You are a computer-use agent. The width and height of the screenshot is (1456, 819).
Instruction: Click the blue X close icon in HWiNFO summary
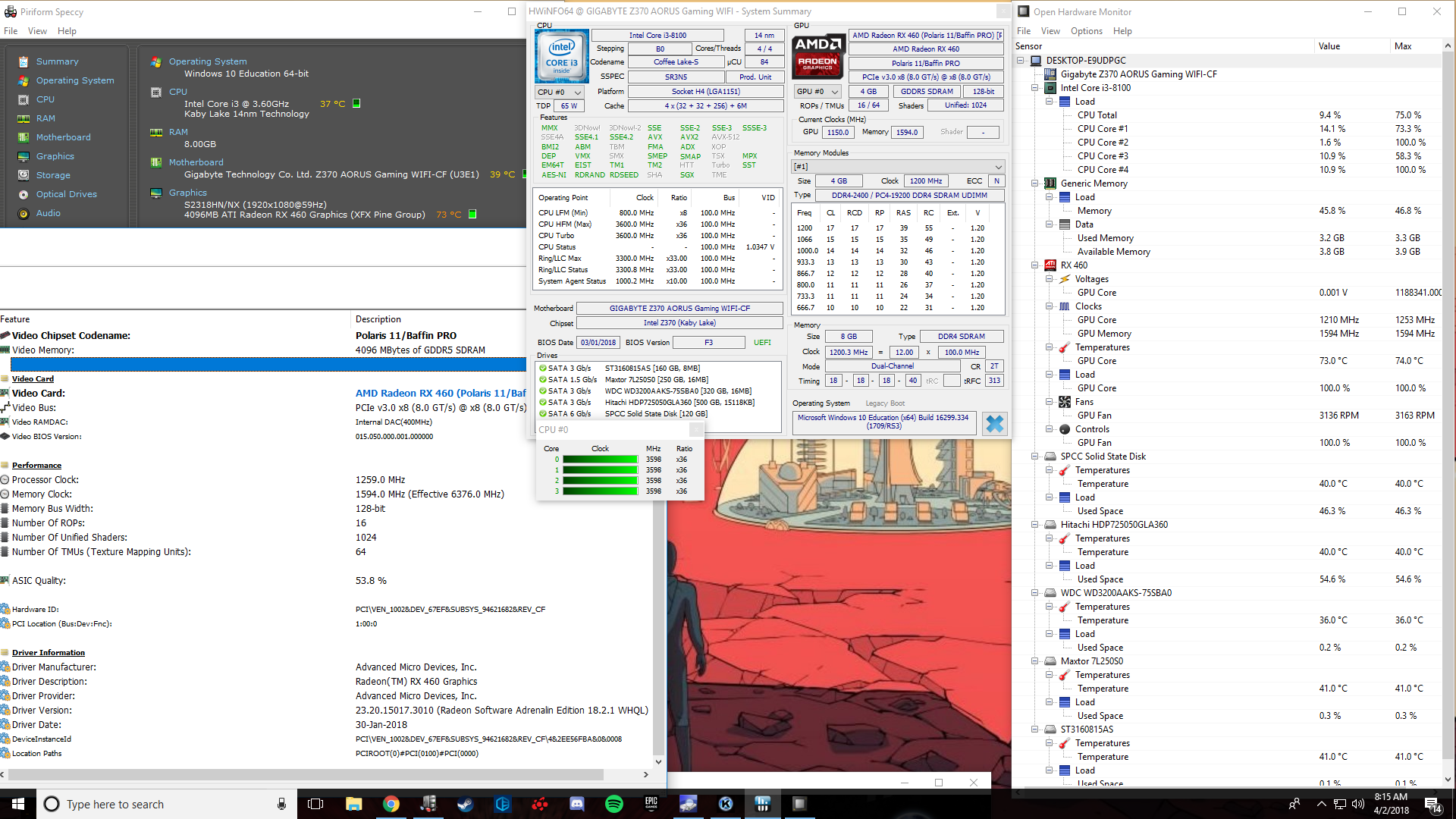click(994, 423)
